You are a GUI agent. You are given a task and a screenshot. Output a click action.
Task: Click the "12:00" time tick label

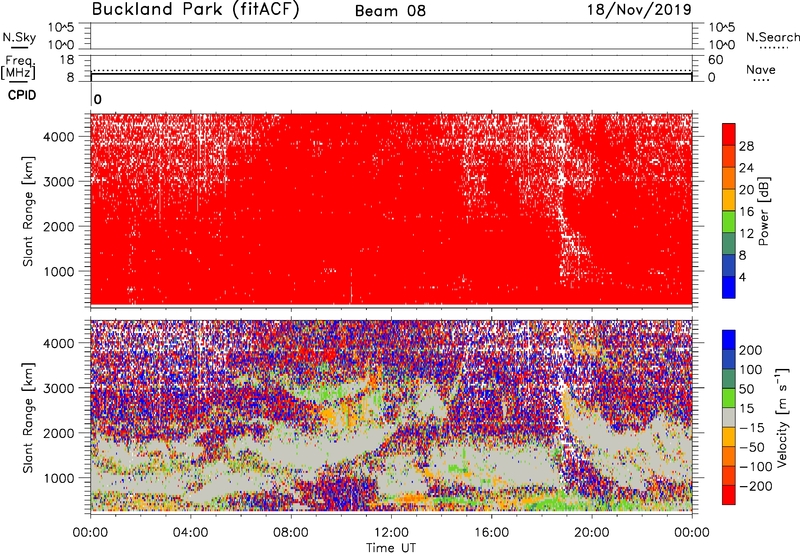(x=391, y=533)
